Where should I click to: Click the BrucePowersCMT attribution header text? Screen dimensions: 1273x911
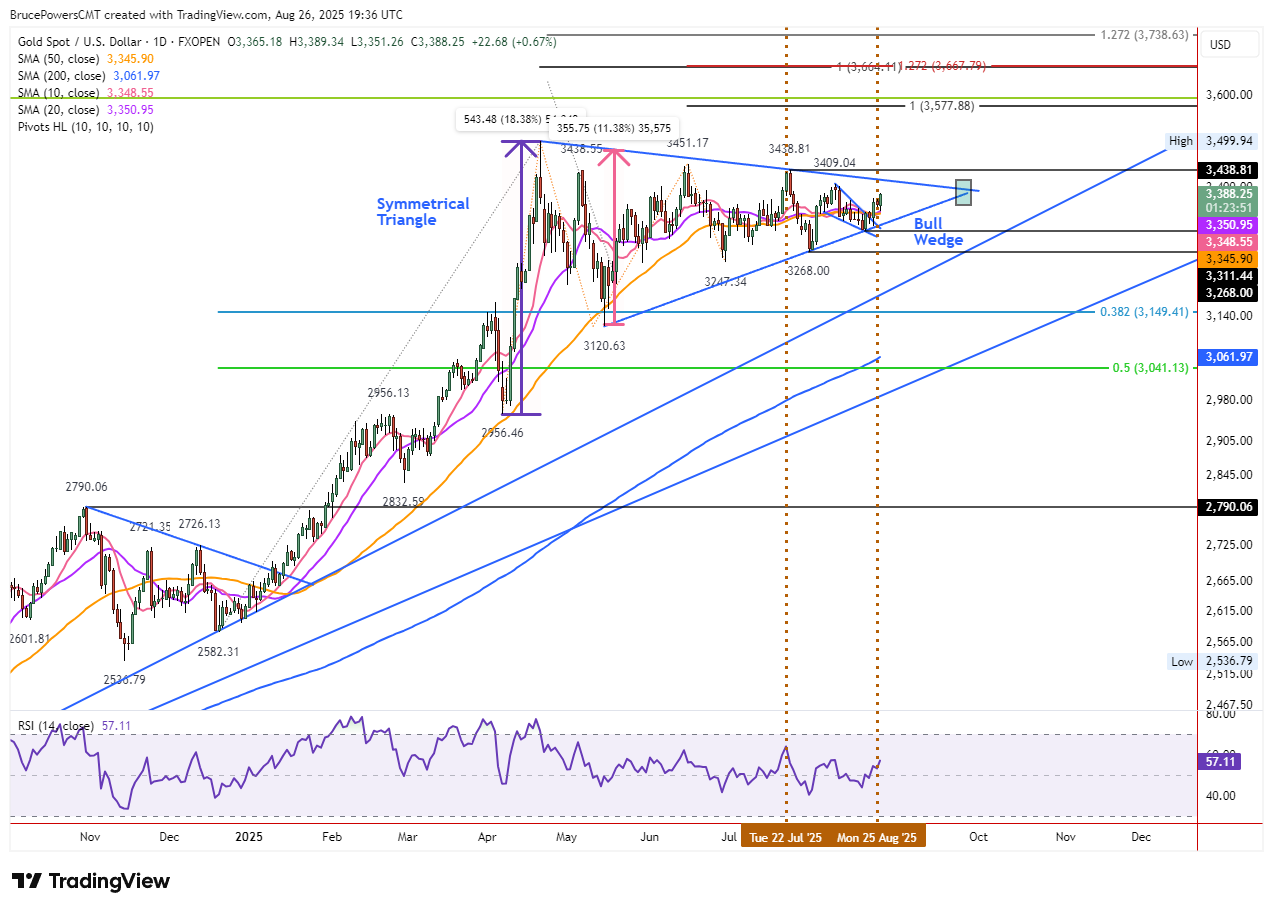207,15
